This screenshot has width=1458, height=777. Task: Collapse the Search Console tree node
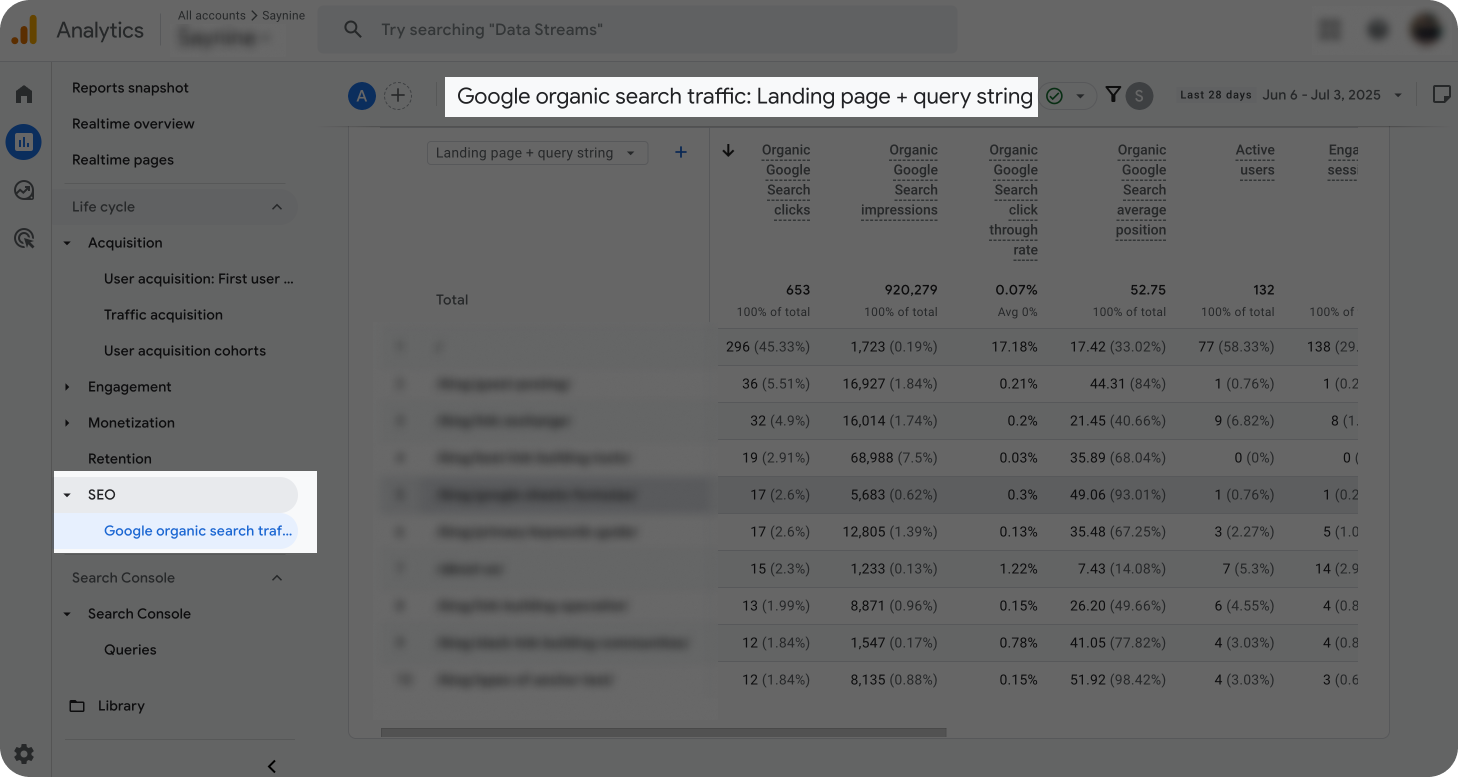pyautogui.click(x=67, y=614)
